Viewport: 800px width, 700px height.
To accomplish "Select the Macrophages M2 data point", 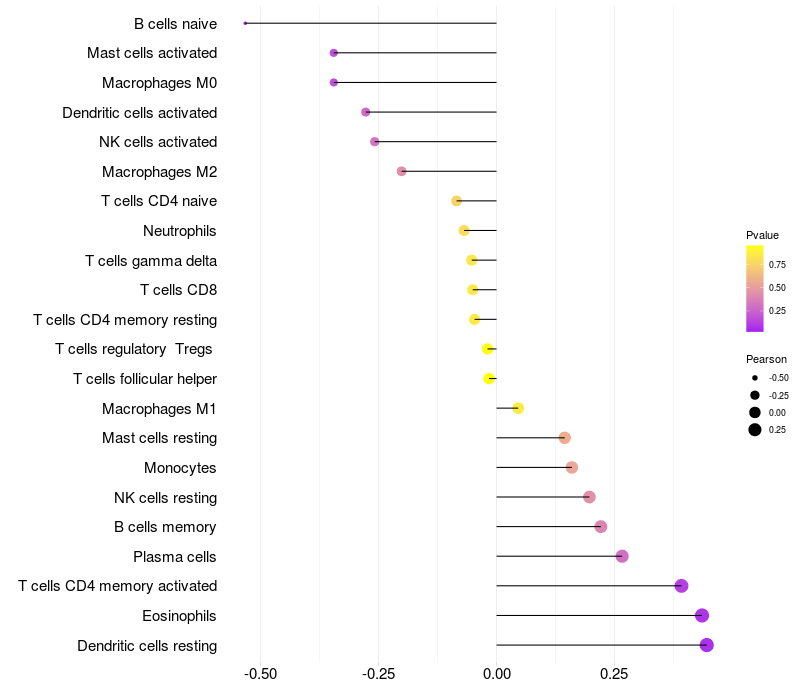I will point(402,171).
